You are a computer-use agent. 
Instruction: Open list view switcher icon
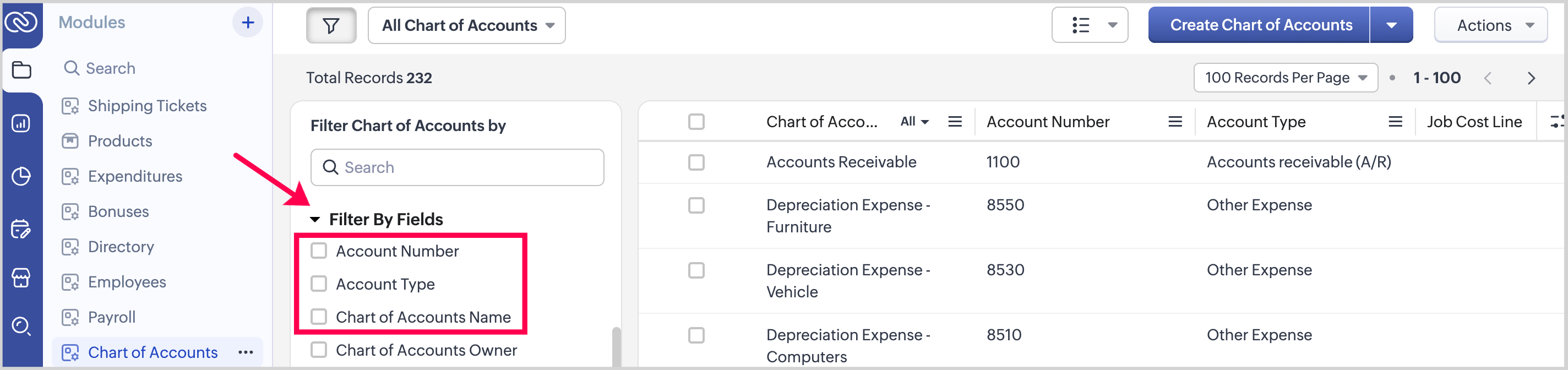pos(1089,25)
